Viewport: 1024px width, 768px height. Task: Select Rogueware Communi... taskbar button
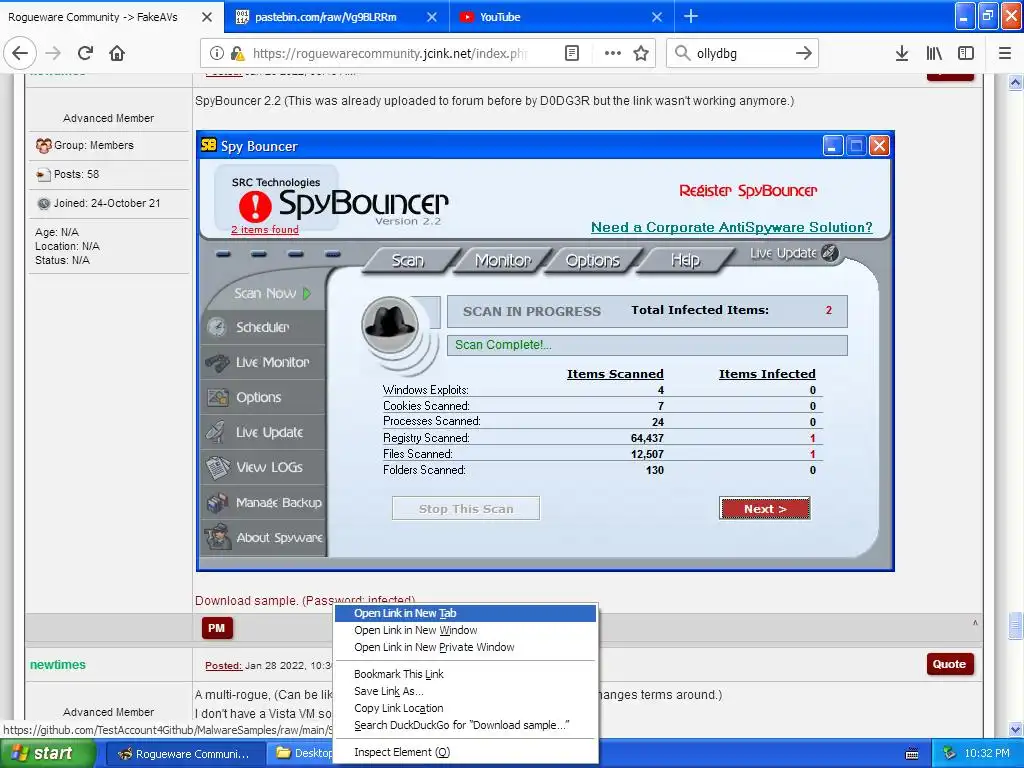pos(185,754)
